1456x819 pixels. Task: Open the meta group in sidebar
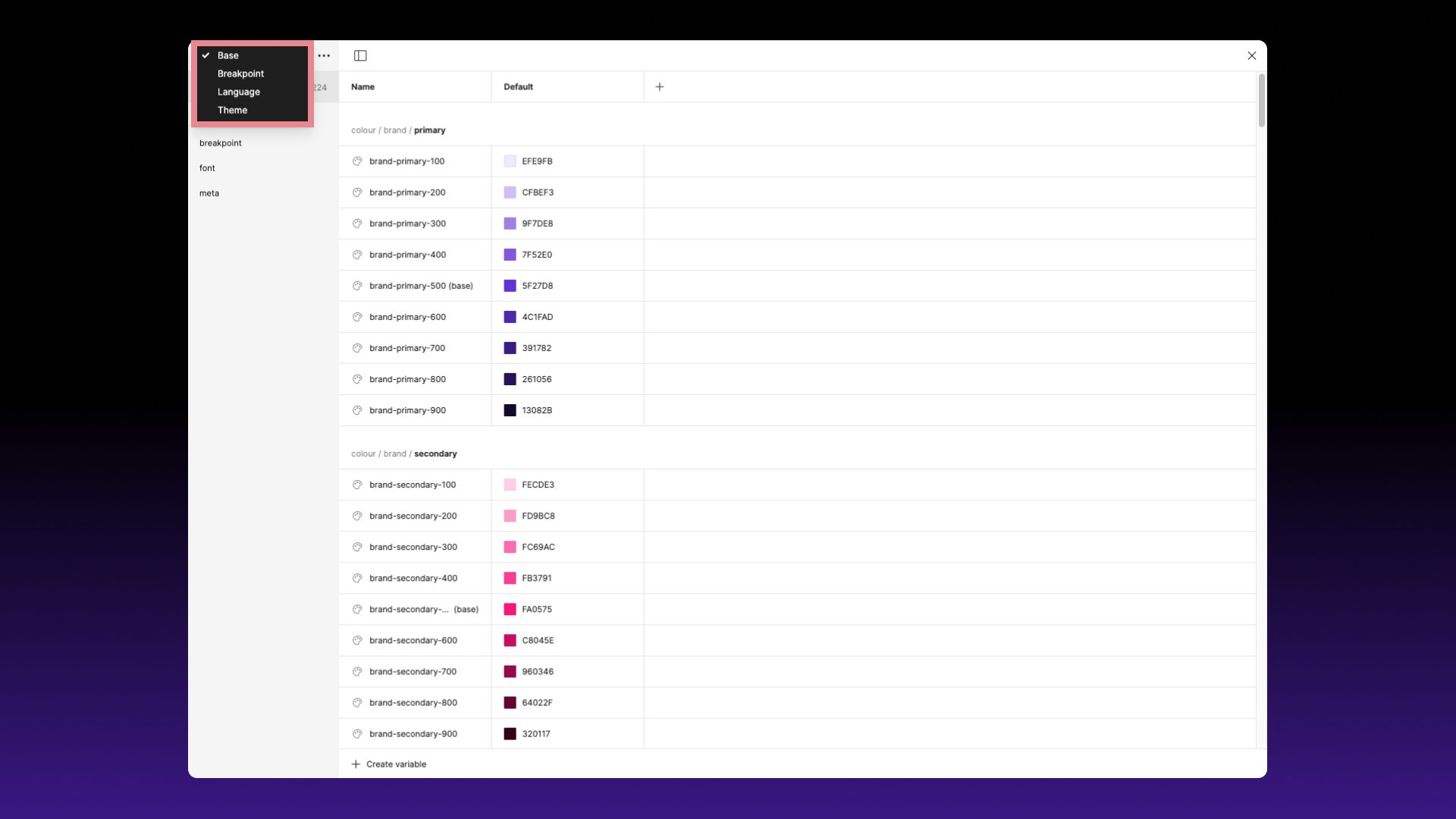tap(209, 193)
